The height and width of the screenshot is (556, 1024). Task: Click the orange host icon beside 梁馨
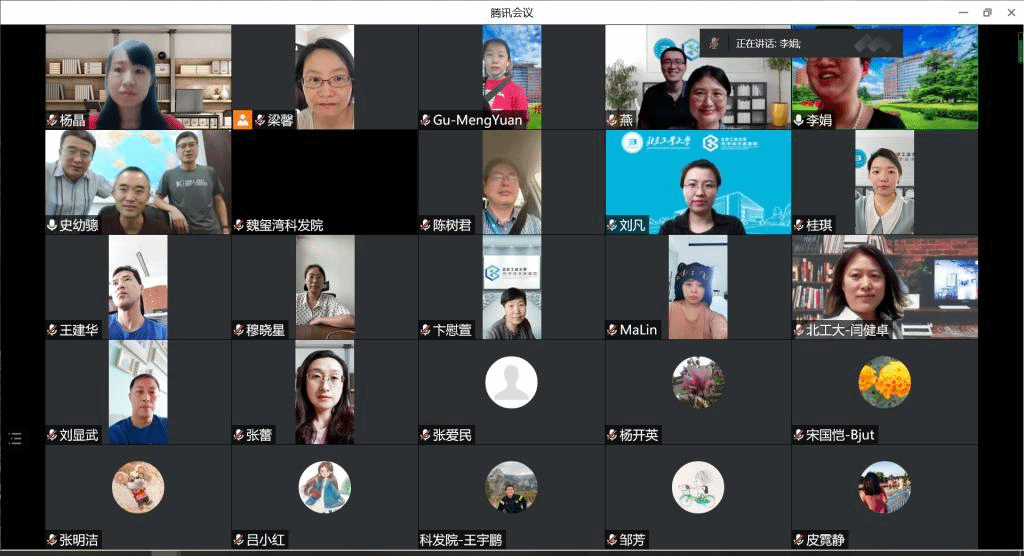pyautogui.click(x=242, y=120)
